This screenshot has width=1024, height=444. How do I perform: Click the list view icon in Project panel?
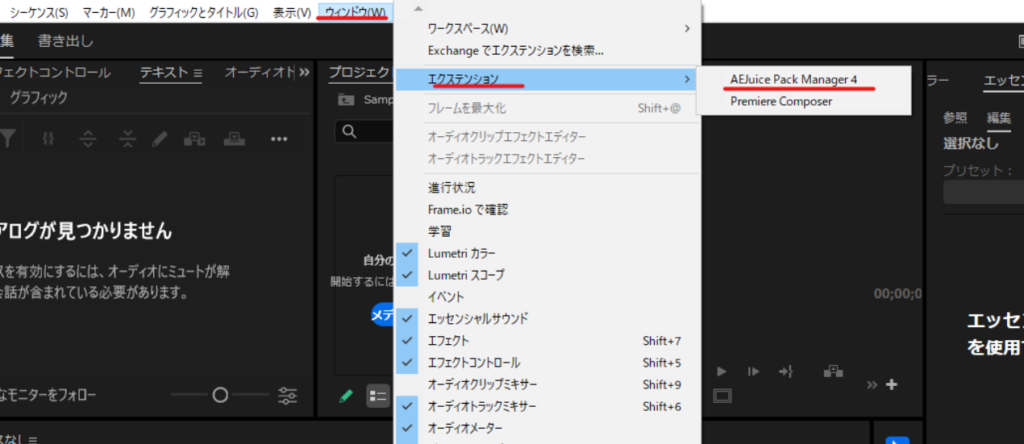(x=378, y=395)
